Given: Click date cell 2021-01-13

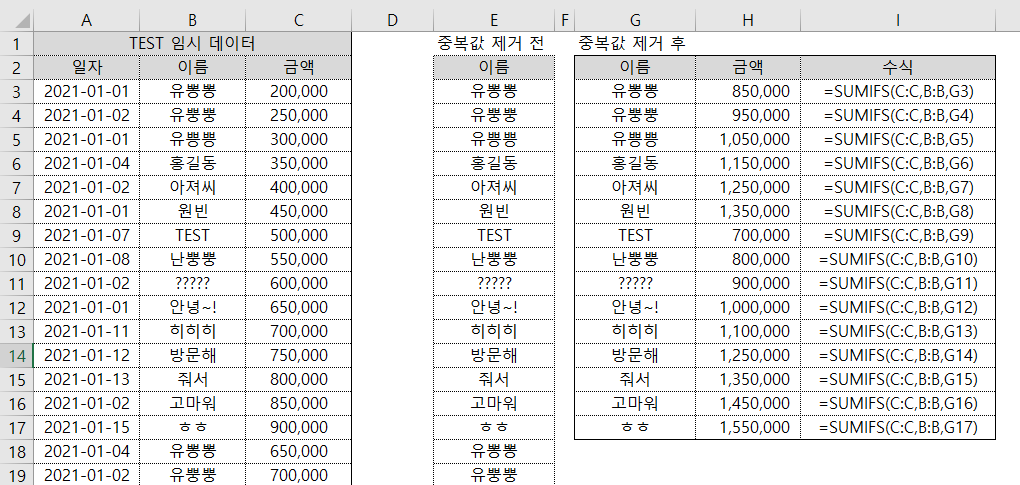Looking at the screenshot, I should tap(86, 380).
